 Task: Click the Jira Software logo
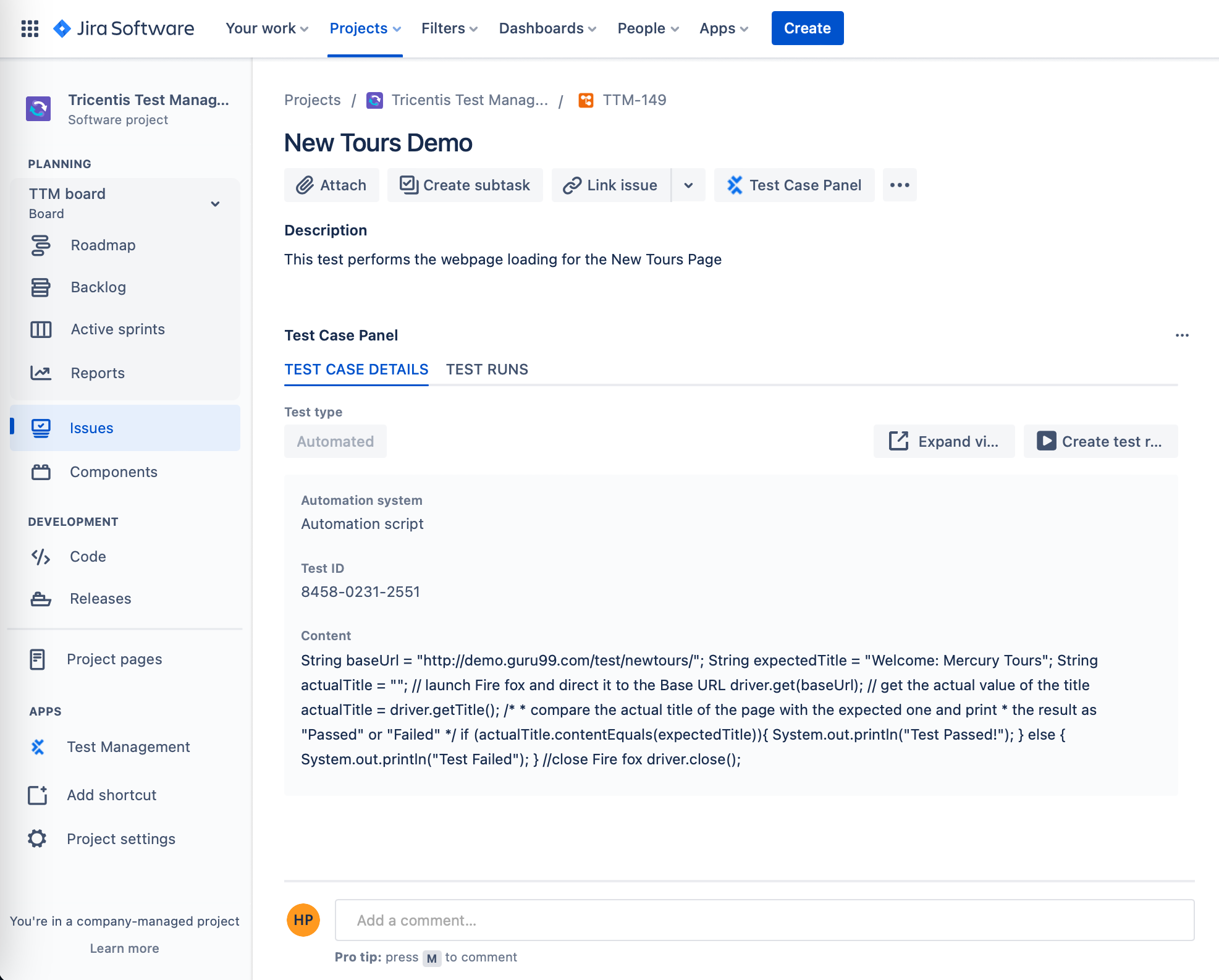coord(124,28)
